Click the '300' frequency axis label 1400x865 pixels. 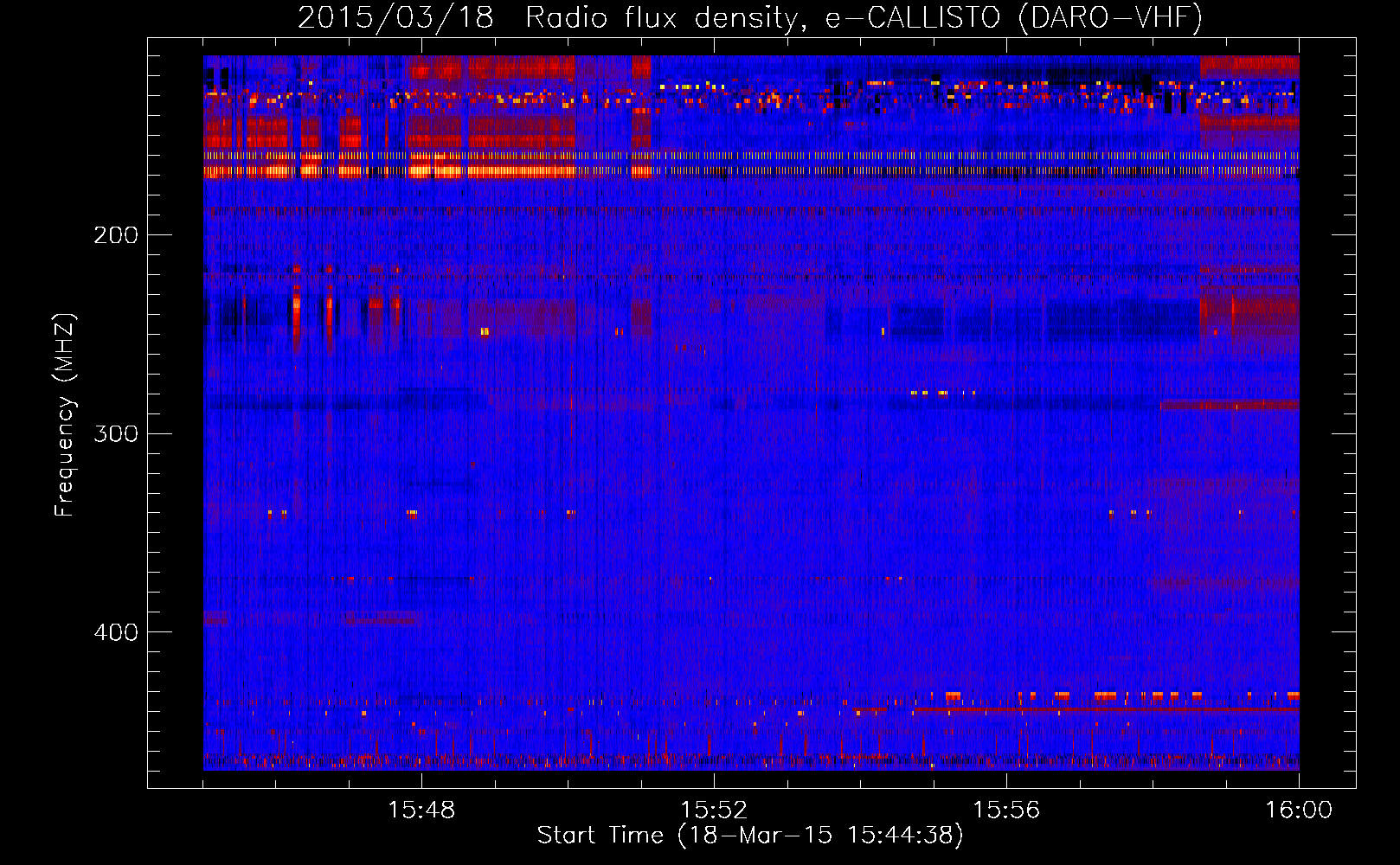click(116, 433)
